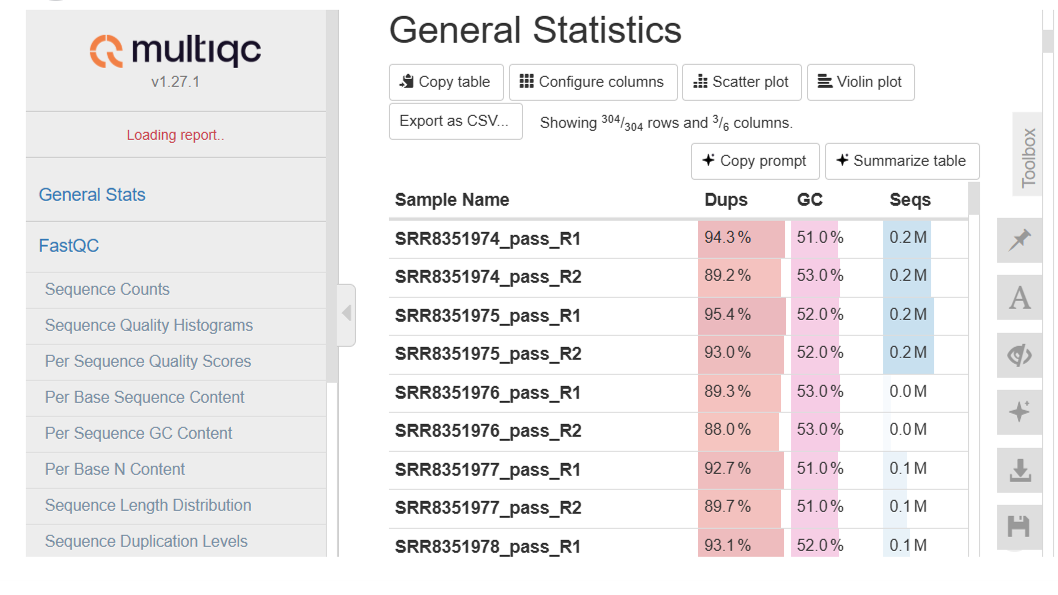Go to General Stats in sidebar
1058x595 pixels.
(x=92, y=195)
